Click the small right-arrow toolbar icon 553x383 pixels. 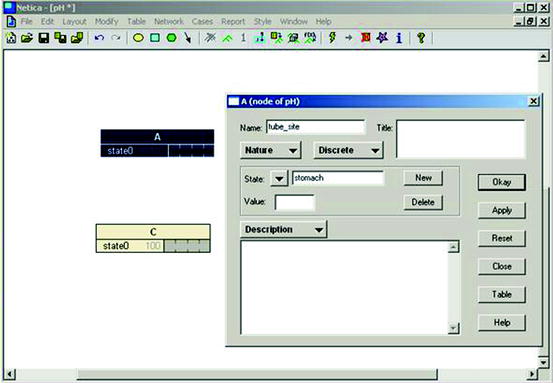coord(349,38)
